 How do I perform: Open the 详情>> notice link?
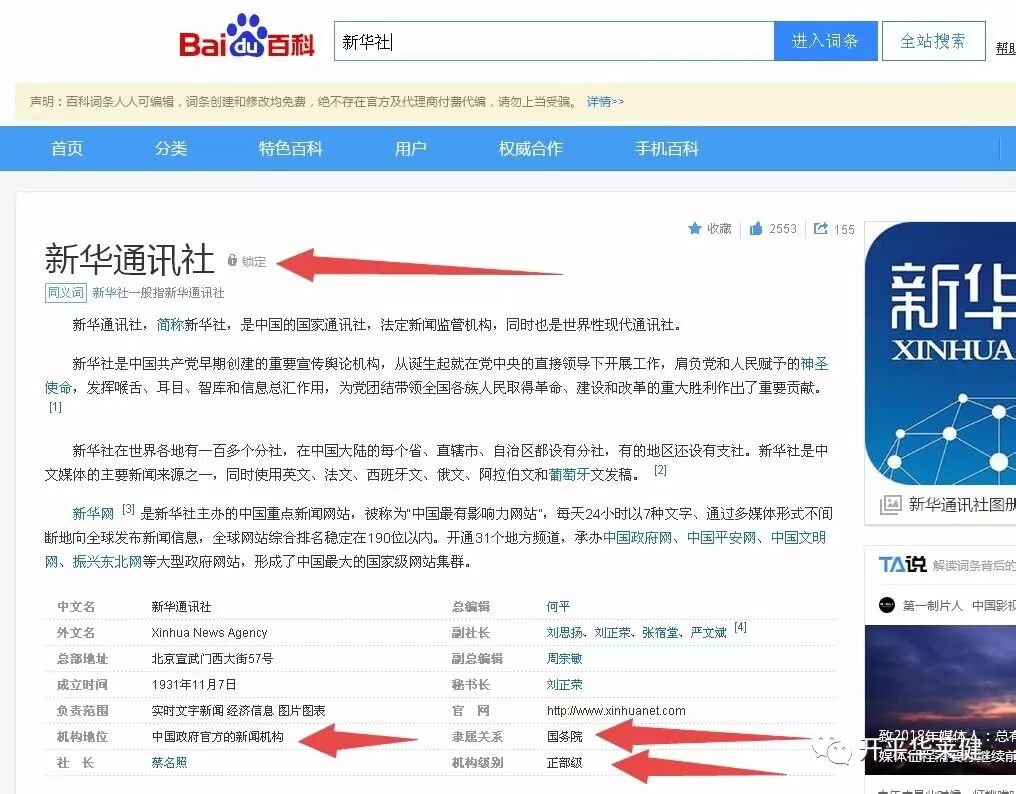click(605, 102)
